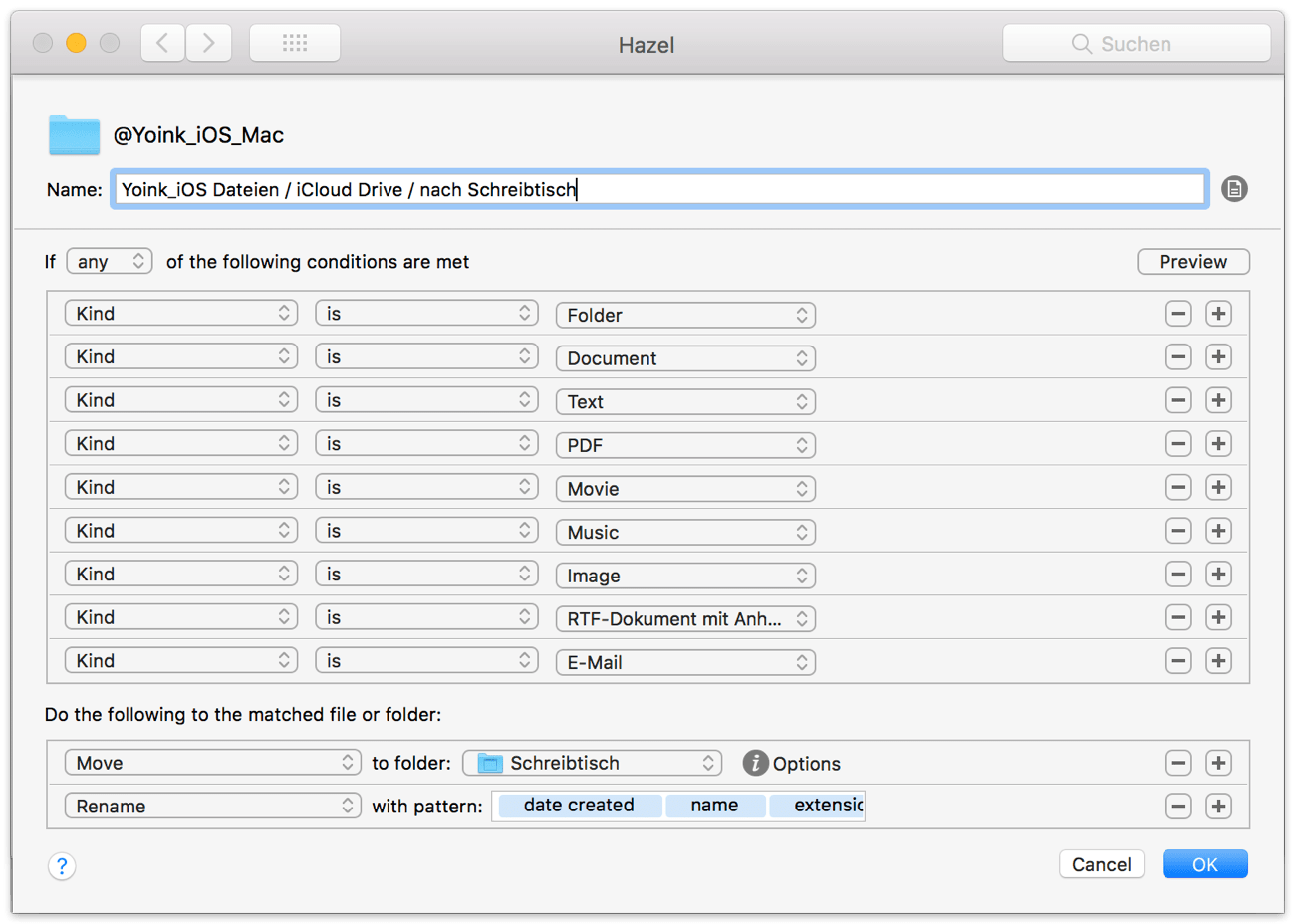This screenshot has height=924, width=1295.
Task: Remove the Move action
Action: [x=1178, y=763]
